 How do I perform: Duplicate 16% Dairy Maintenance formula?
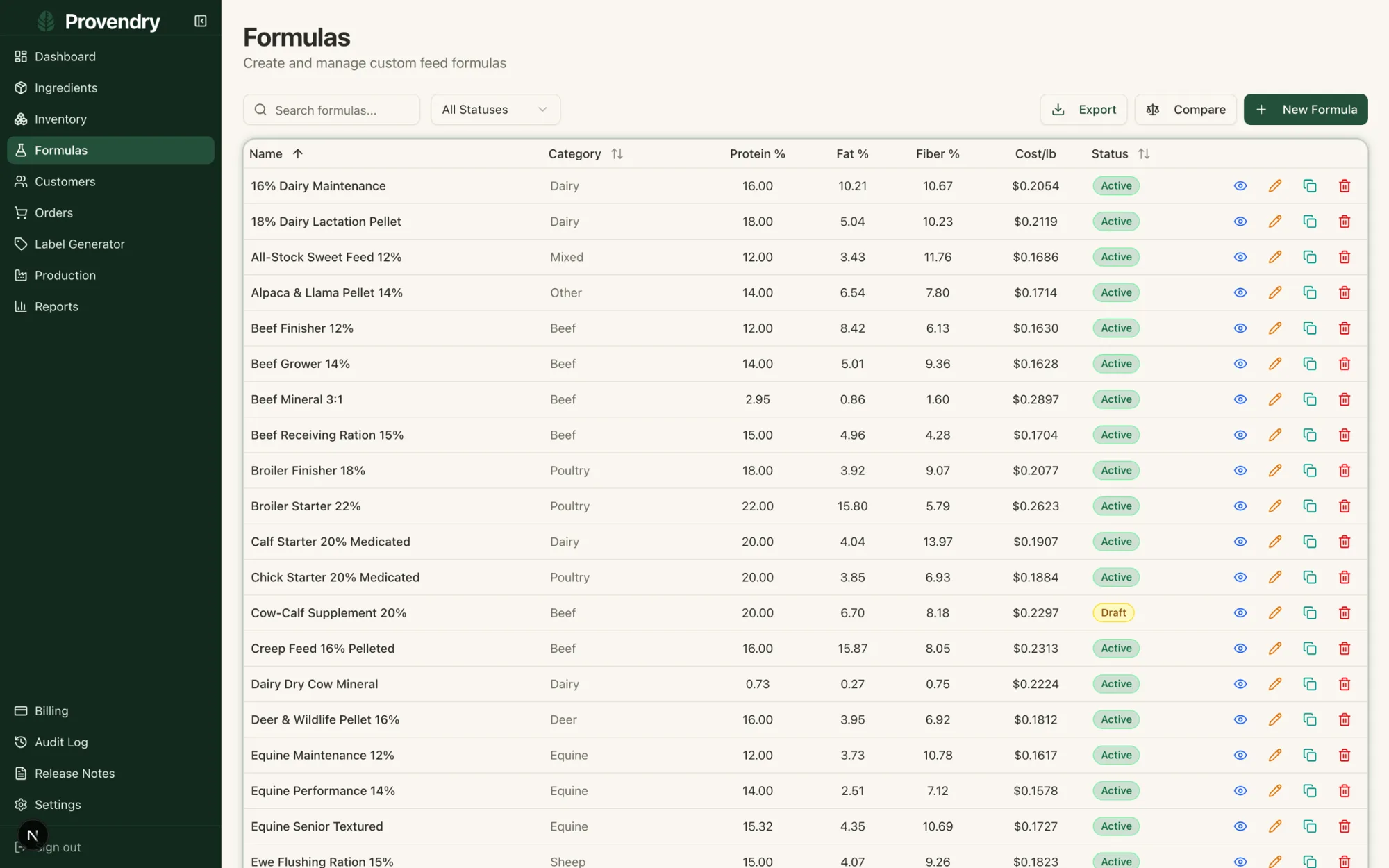(1310, 186)
